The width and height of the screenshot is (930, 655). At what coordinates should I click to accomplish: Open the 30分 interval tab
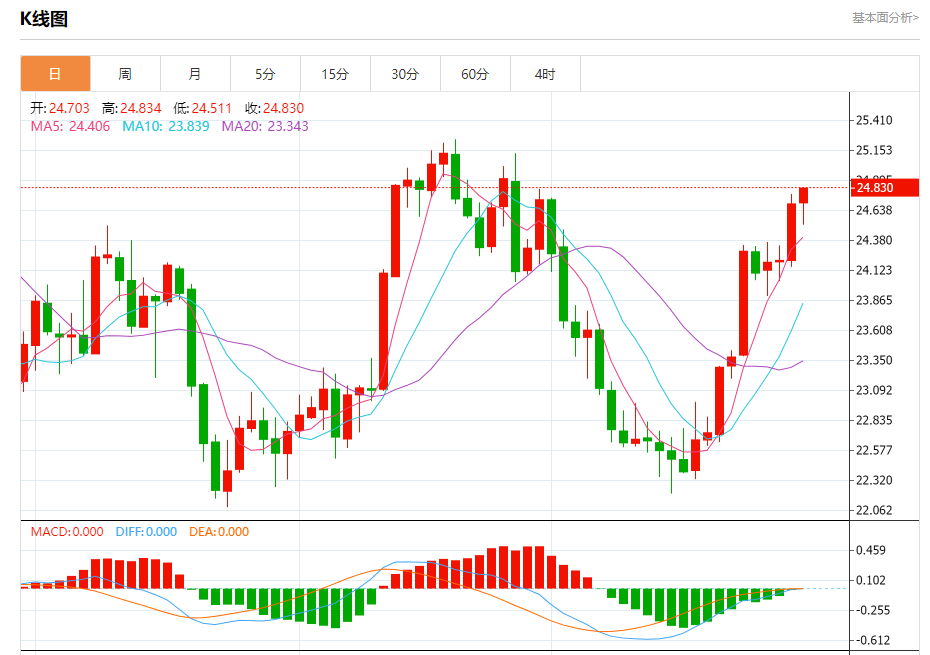click(x=405, y=74)
